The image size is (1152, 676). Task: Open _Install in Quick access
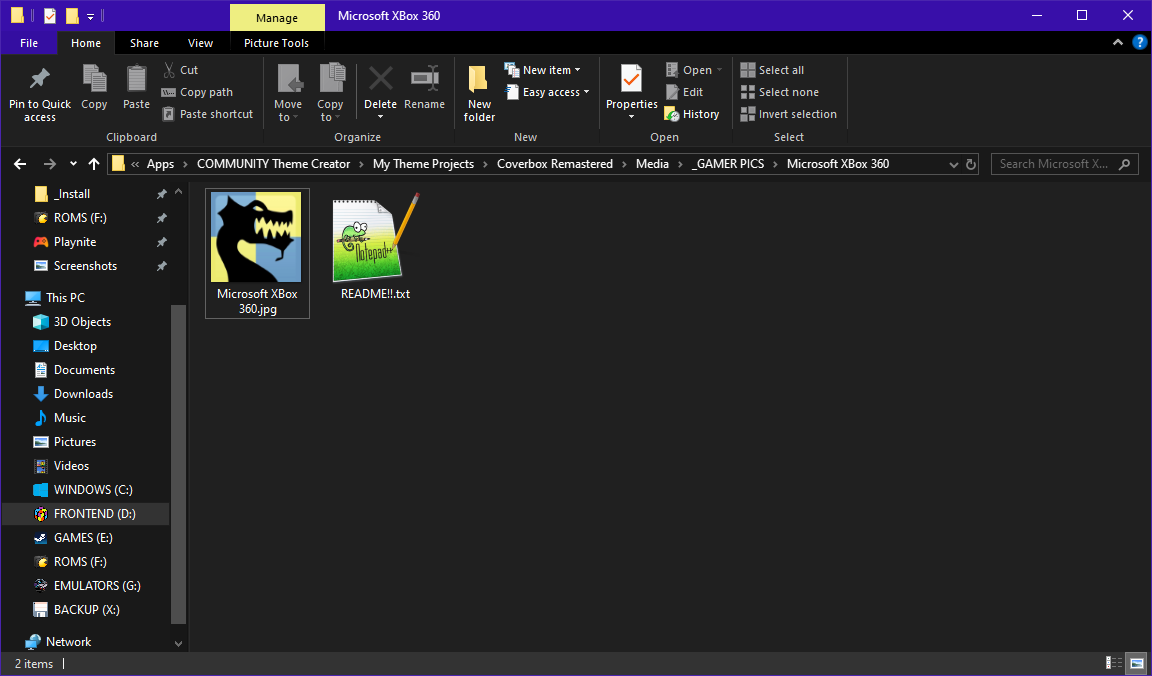[72, 194]
